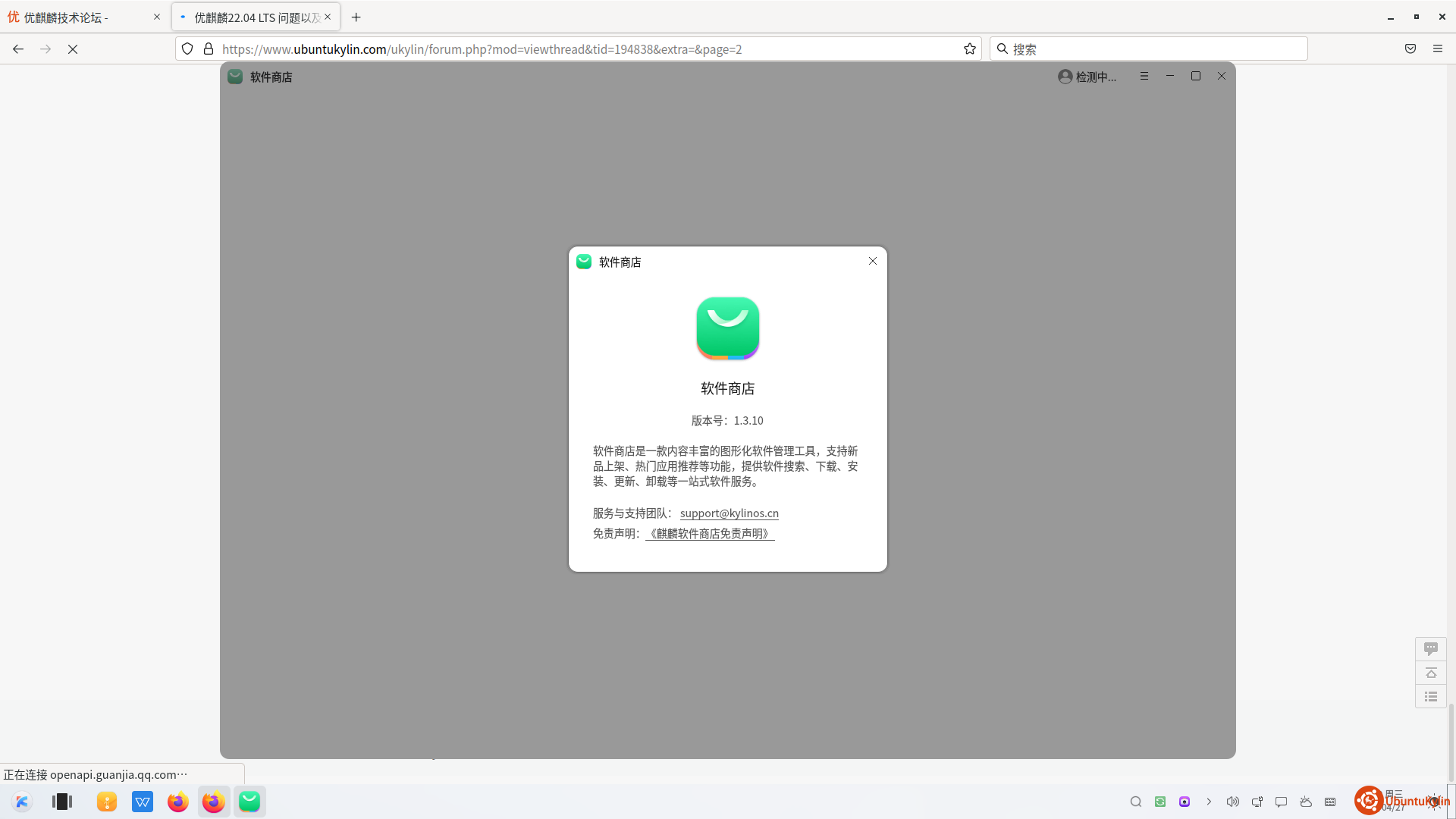Open the Kylin start menu

22,802
